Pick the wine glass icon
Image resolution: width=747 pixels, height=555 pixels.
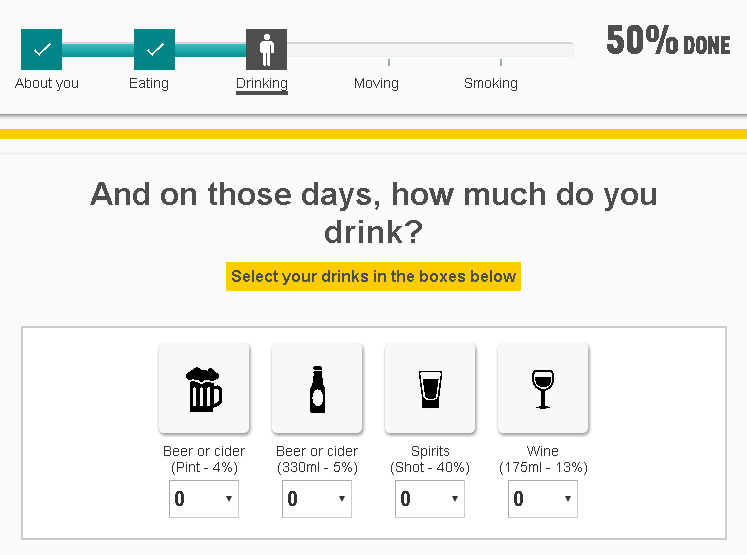coord(543,388)
